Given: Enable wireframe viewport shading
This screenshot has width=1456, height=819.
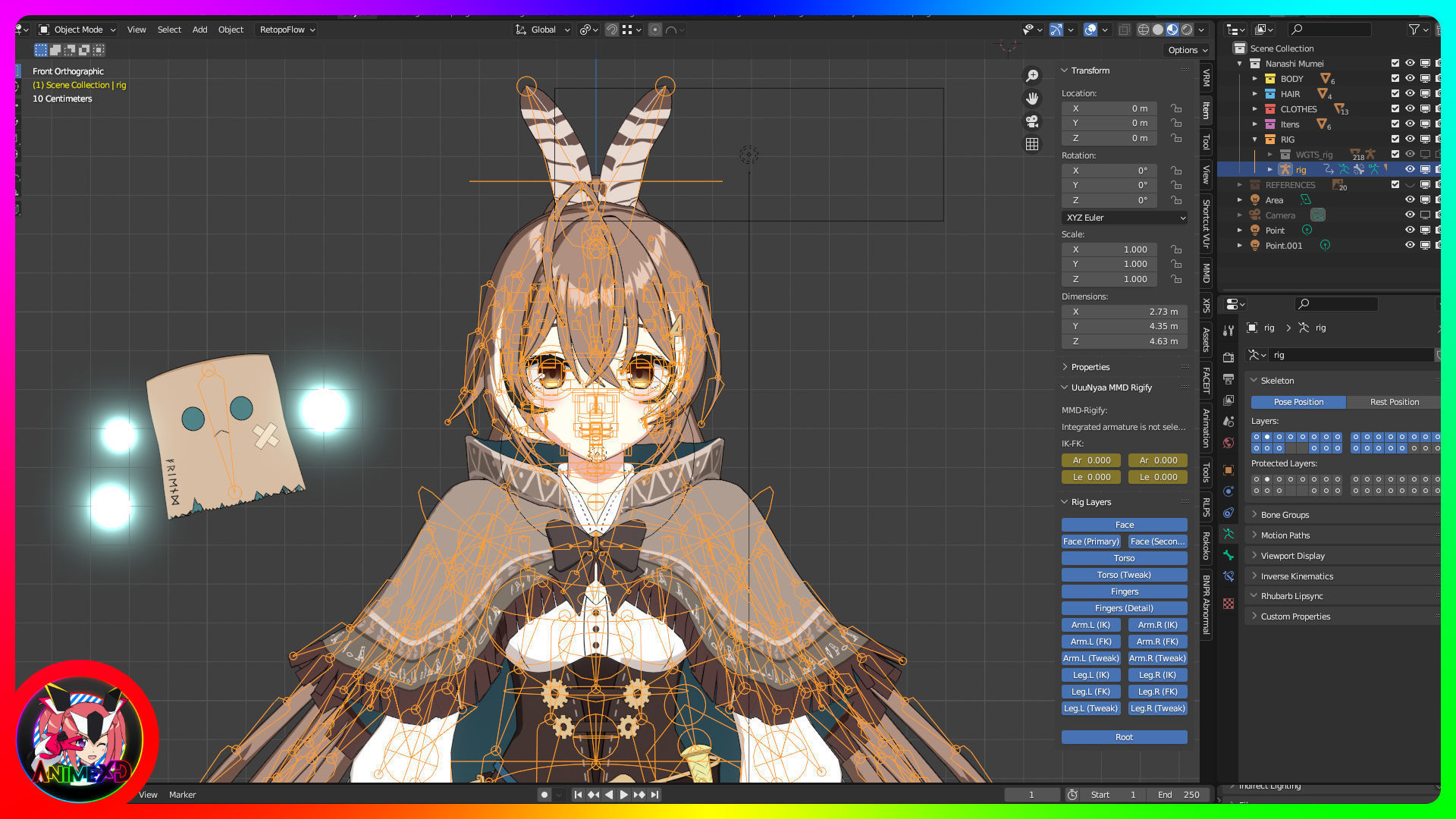Looking at the screenshot, I should [1144, 30].
